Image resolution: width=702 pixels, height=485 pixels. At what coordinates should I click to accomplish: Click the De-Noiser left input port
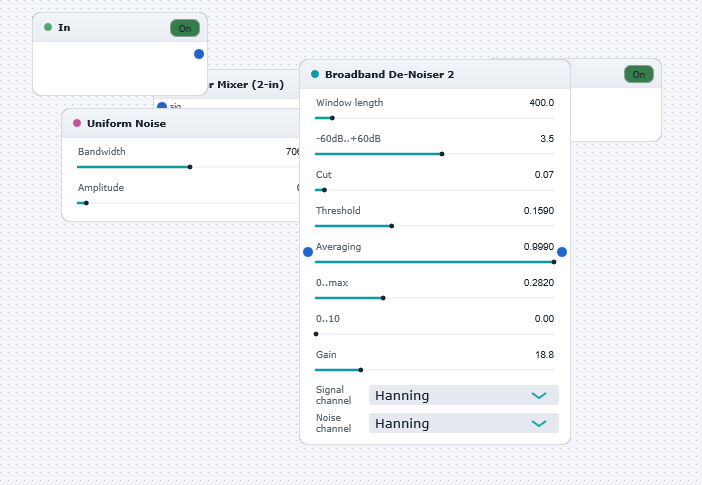click(308, 252)
